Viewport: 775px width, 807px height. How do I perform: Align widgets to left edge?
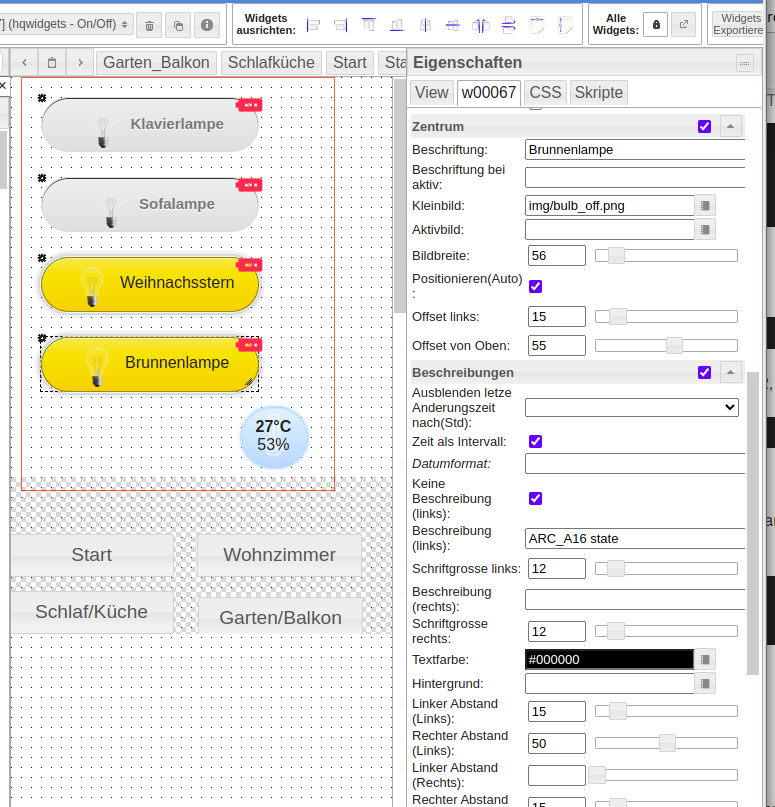click(x=313, y=25)
